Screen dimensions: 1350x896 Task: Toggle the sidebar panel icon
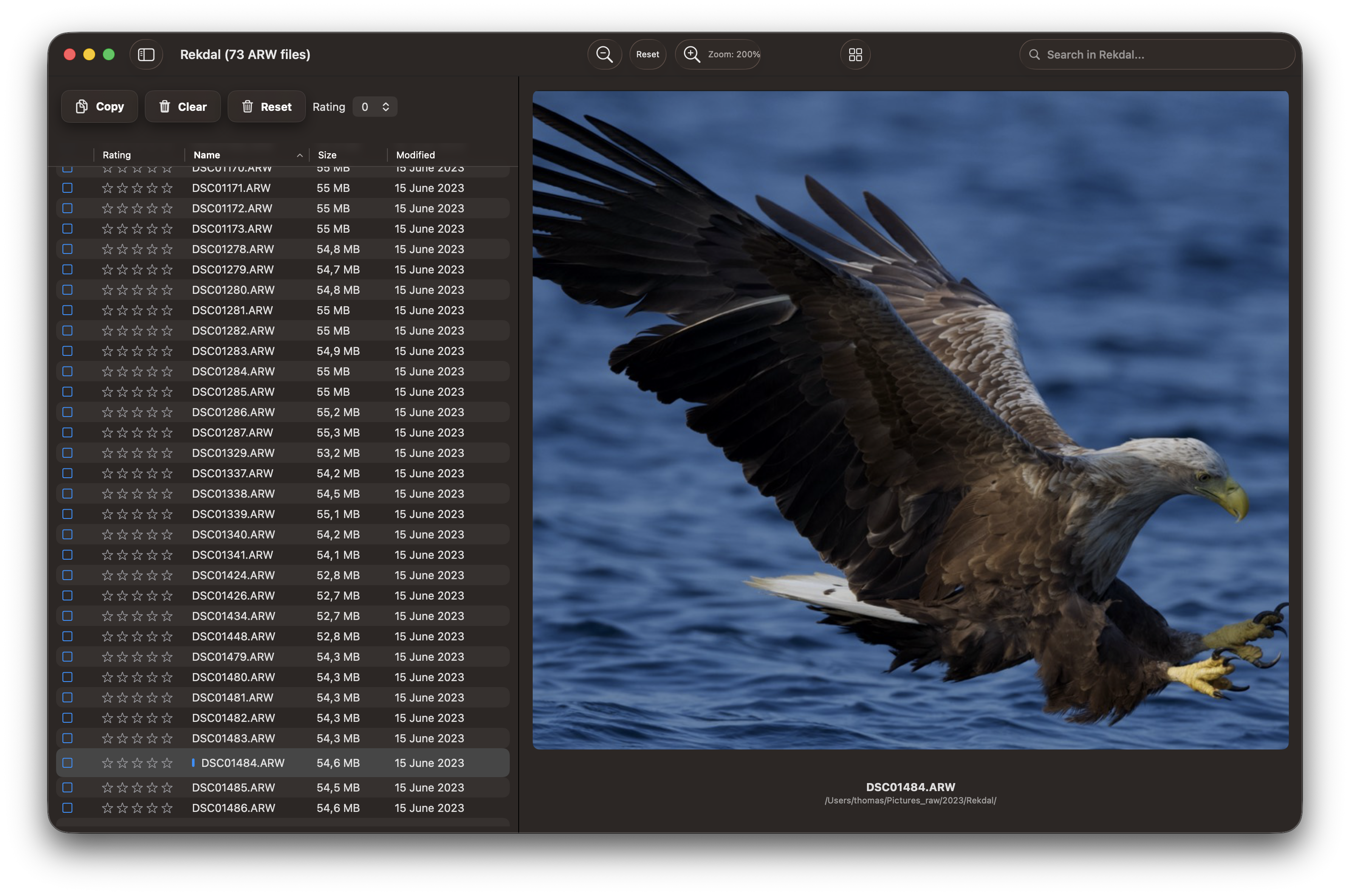[146, 55]
